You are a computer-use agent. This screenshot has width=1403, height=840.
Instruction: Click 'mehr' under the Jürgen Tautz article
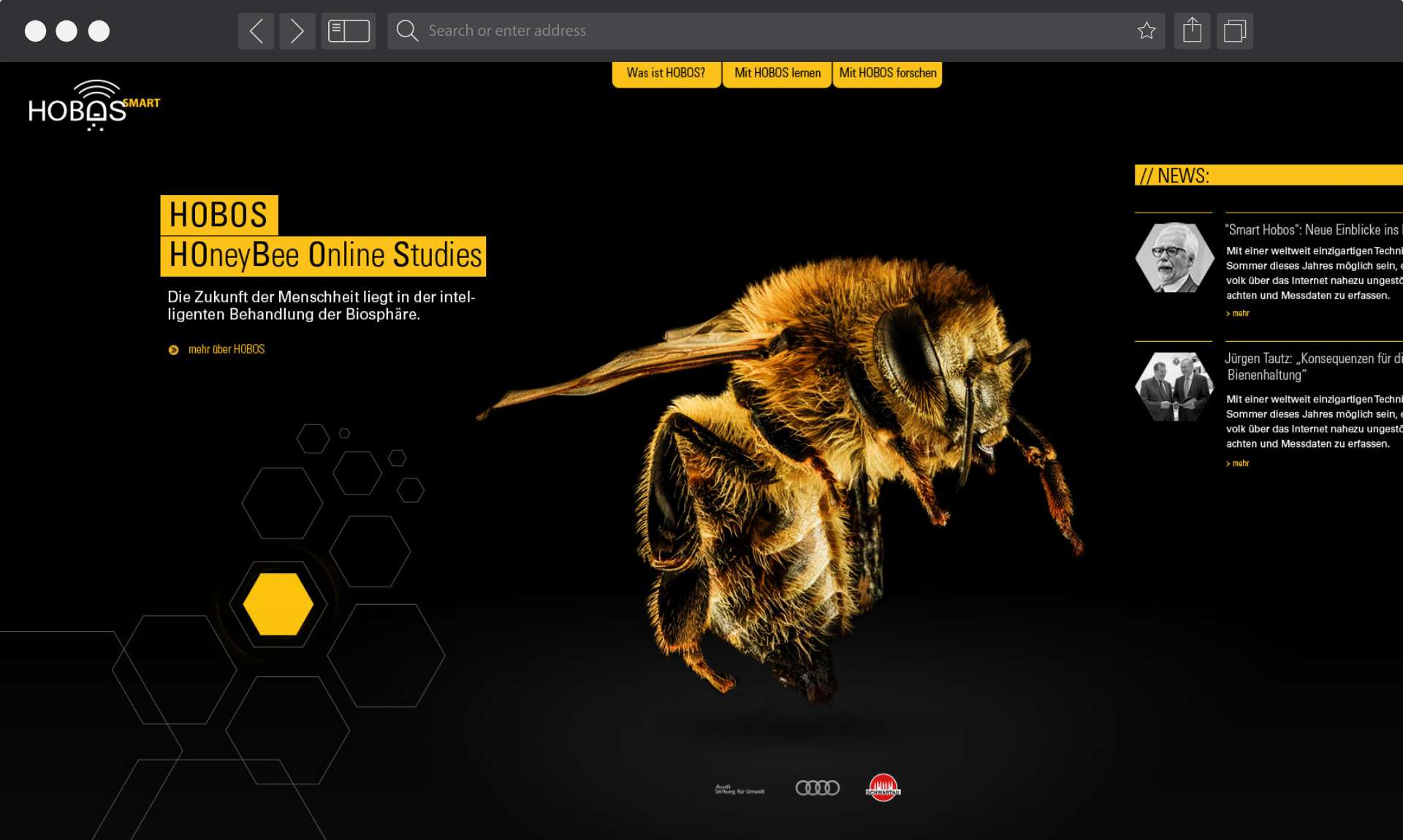[1238, 463]
